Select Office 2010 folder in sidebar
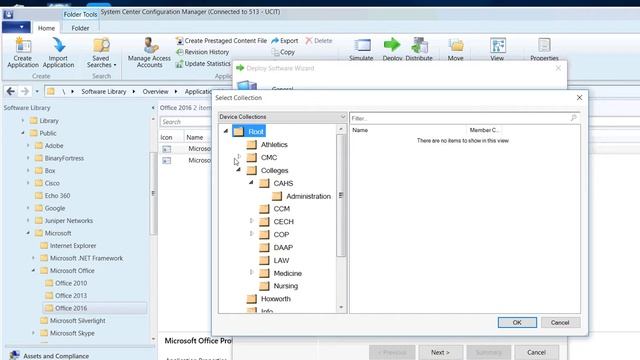Viewport: 640px width, 360px height. [x=66, y=283]
